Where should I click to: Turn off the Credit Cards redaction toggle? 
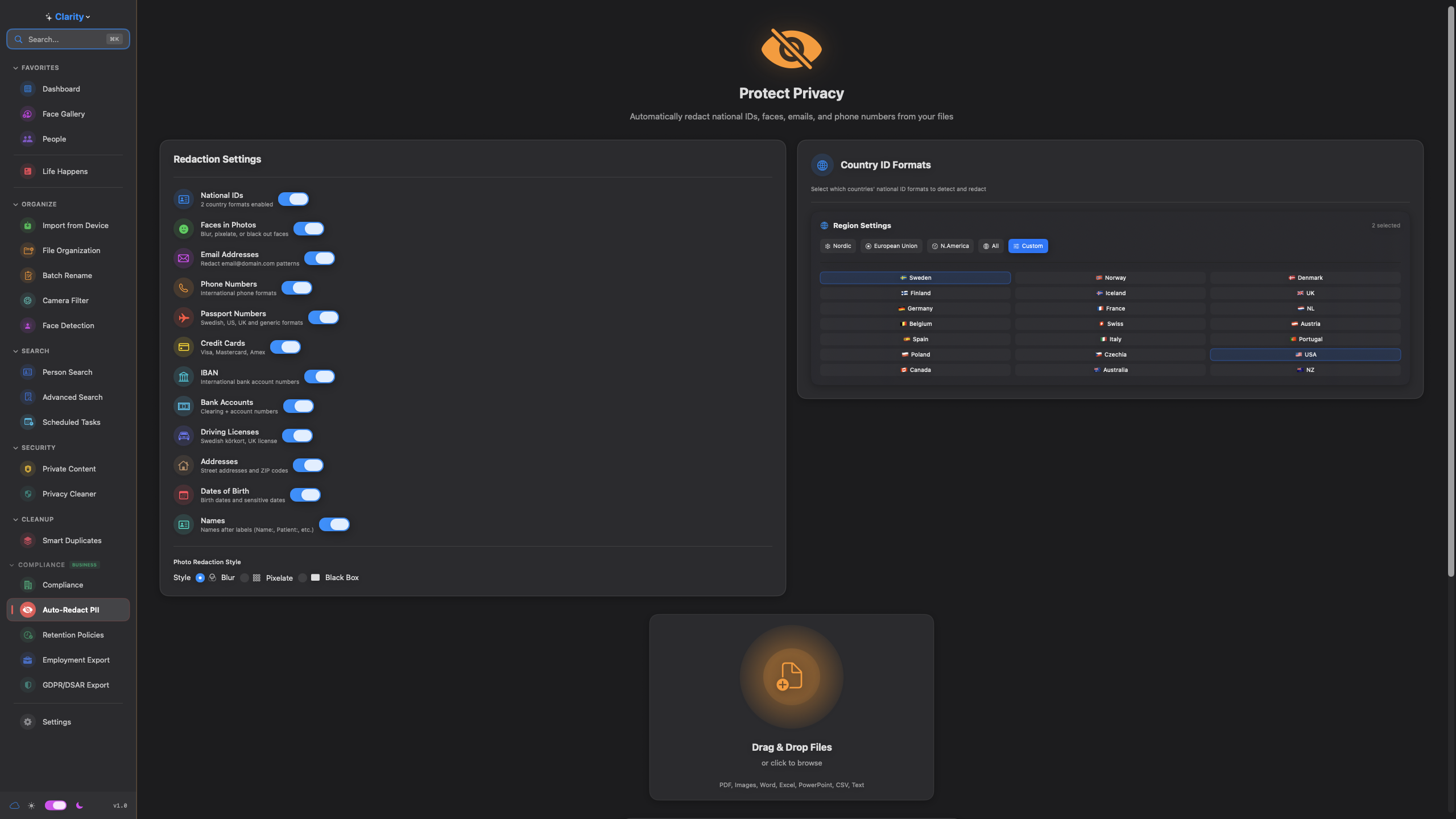pyautogui.click(x=286, y=347)
